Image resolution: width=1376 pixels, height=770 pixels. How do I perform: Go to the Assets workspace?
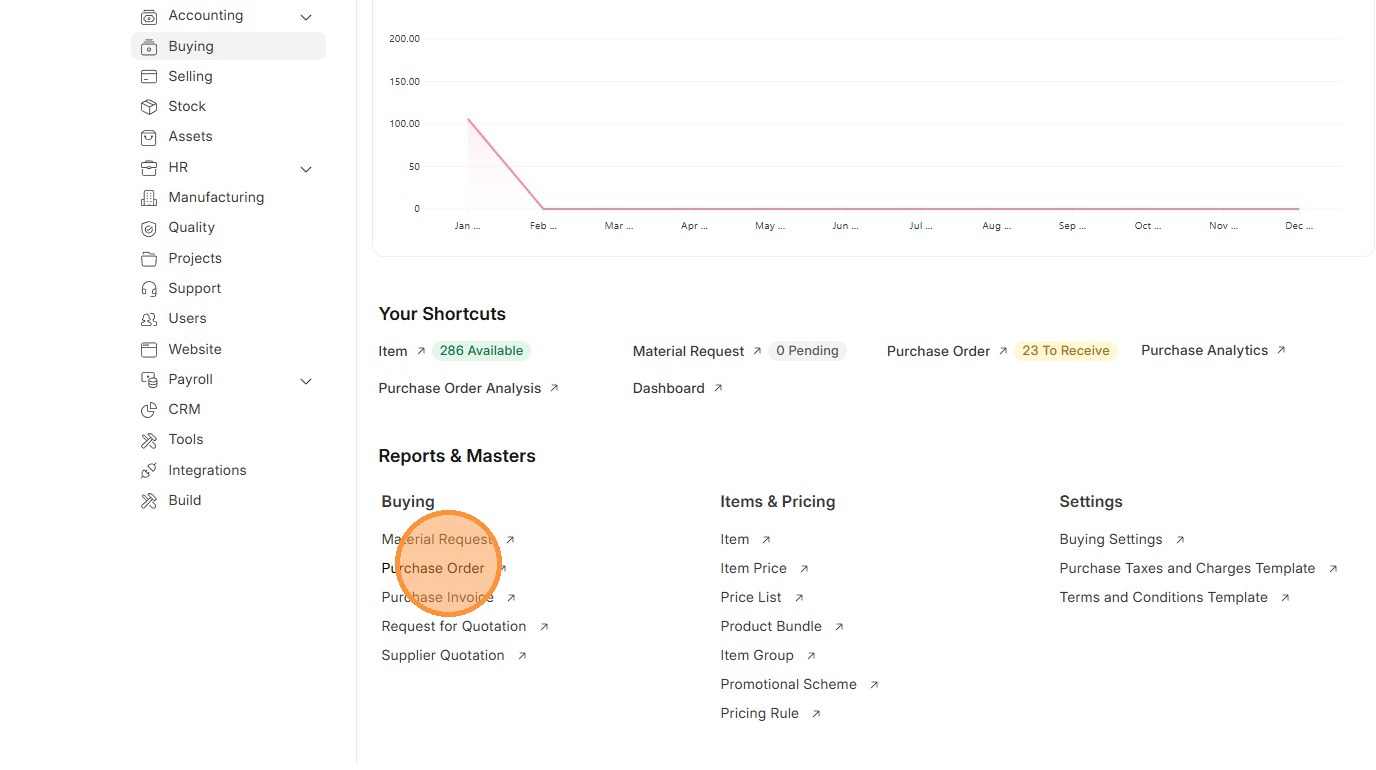pos(190,137)
